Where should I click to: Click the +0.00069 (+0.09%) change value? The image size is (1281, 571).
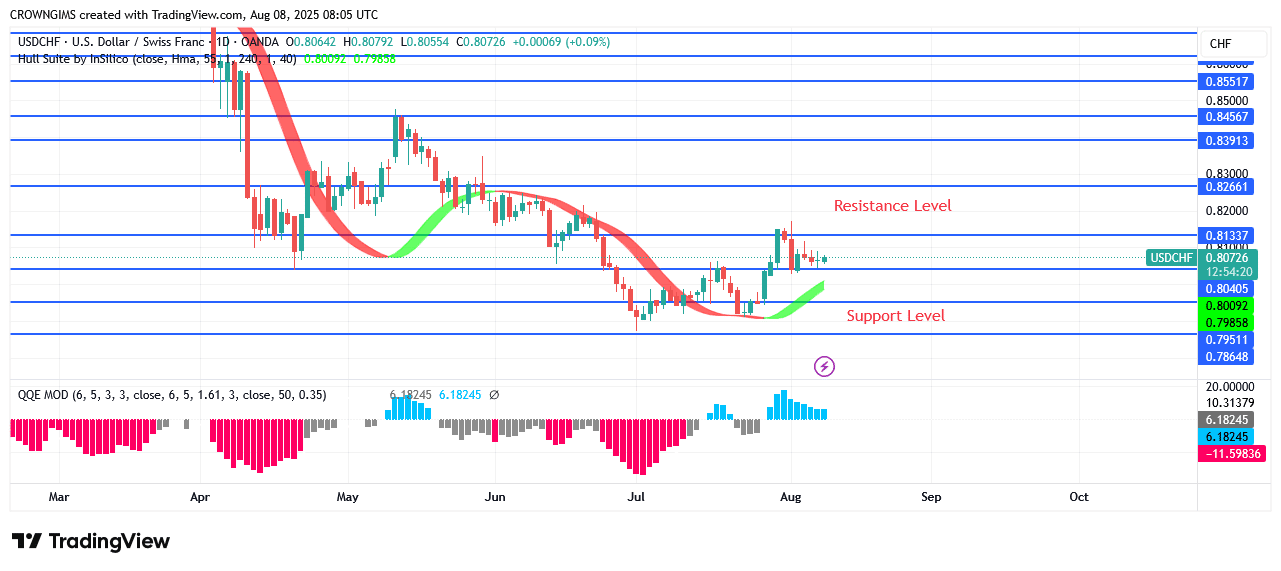(561, 42)
